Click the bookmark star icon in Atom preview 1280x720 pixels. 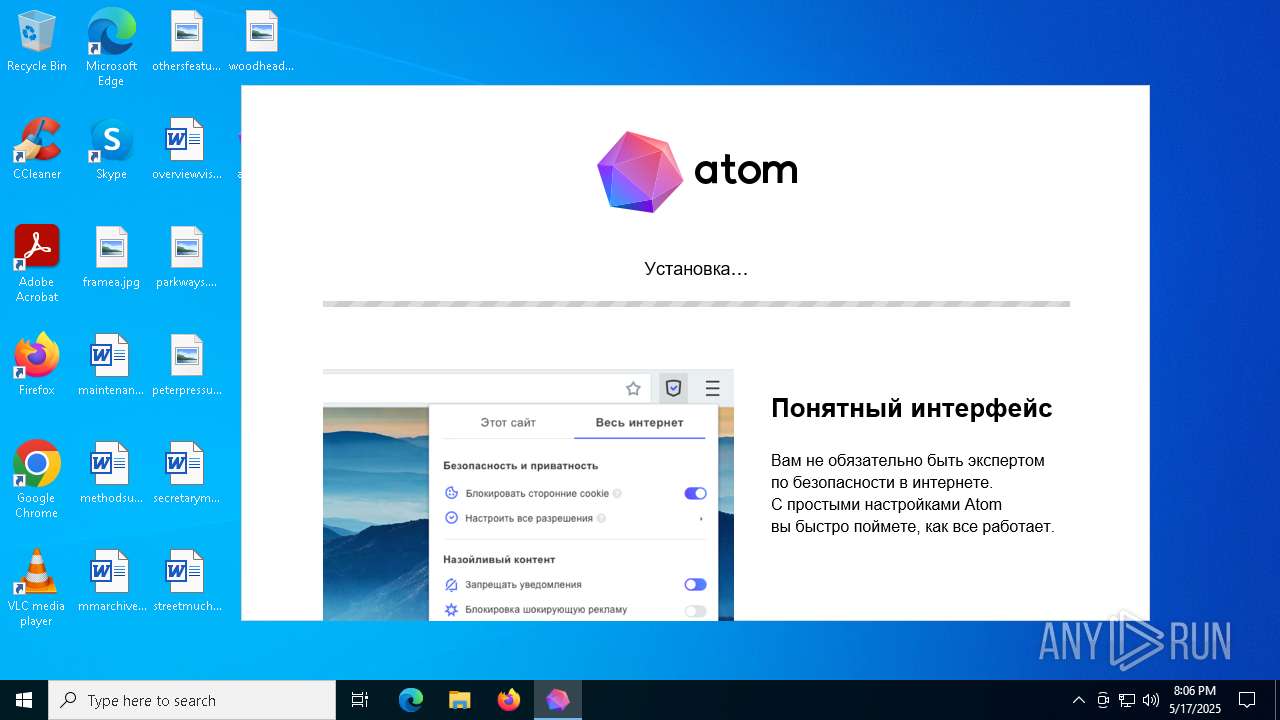coord(633,388)
